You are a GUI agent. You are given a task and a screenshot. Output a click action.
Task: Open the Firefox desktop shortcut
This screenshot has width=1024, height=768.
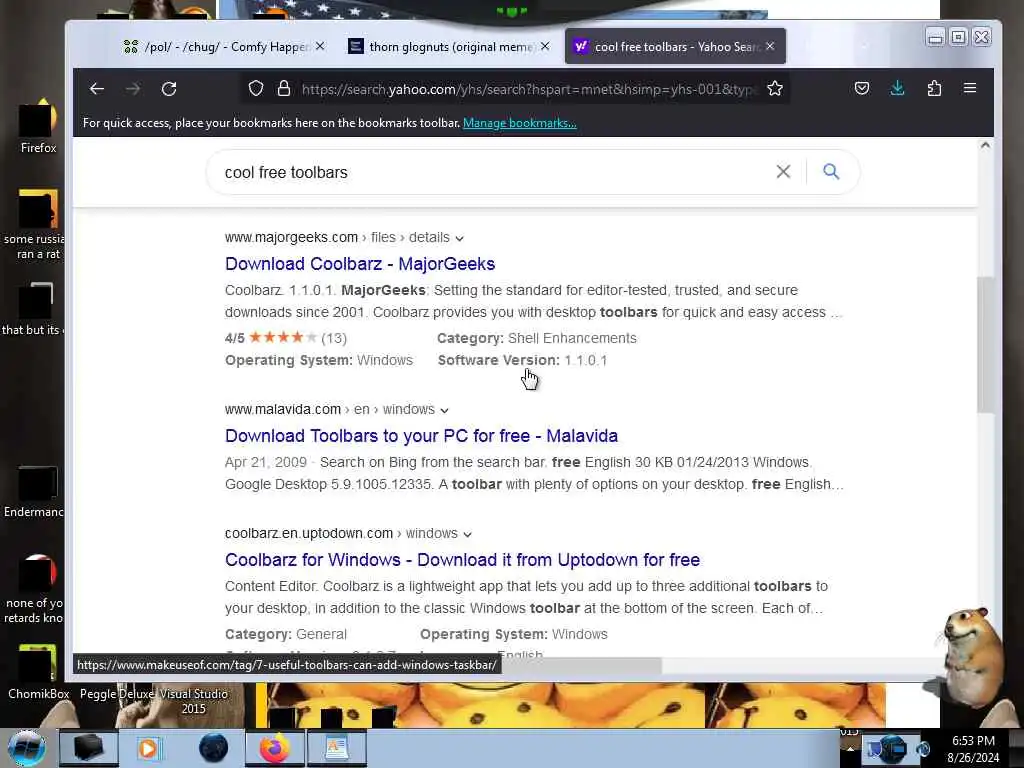pos(38,127)
